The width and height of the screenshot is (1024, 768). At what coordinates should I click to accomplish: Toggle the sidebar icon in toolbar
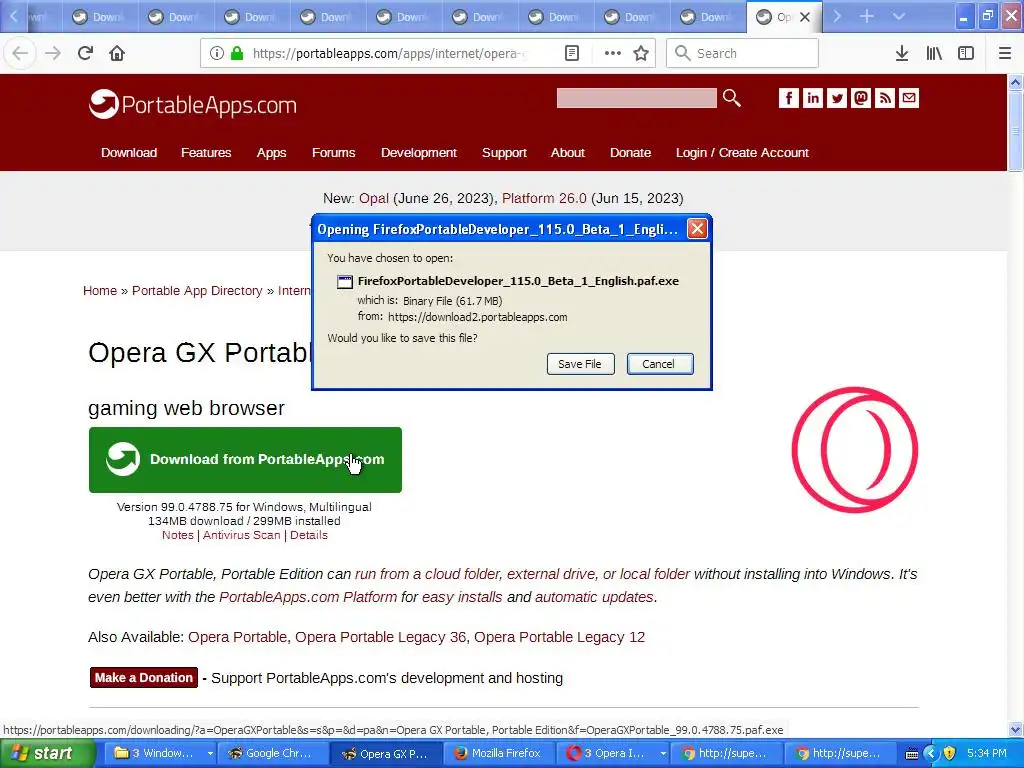(x=966, y=53)
